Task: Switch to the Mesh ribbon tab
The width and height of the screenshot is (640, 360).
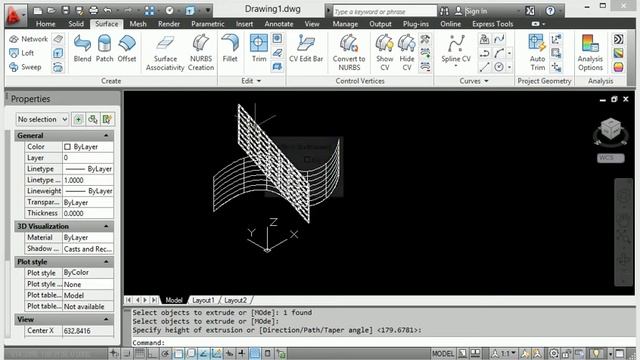Action: click(x=138, y=24)
